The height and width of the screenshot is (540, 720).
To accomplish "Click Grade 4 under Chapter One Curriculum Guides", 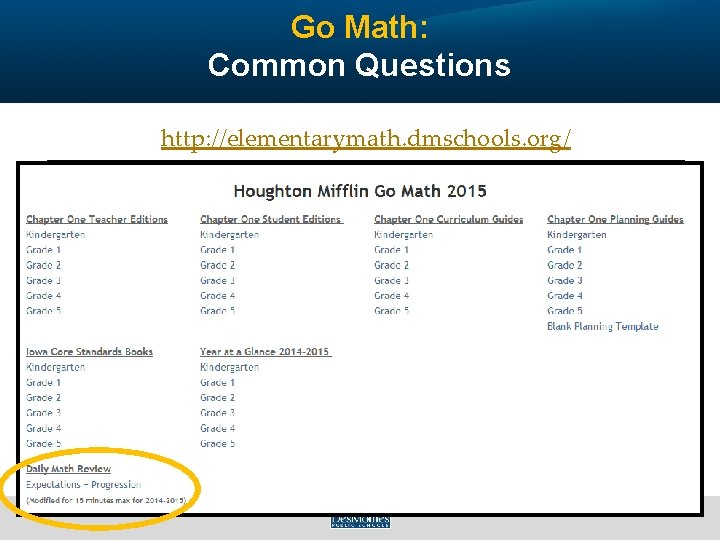I will pyautogui.click(x=392, y=295).
